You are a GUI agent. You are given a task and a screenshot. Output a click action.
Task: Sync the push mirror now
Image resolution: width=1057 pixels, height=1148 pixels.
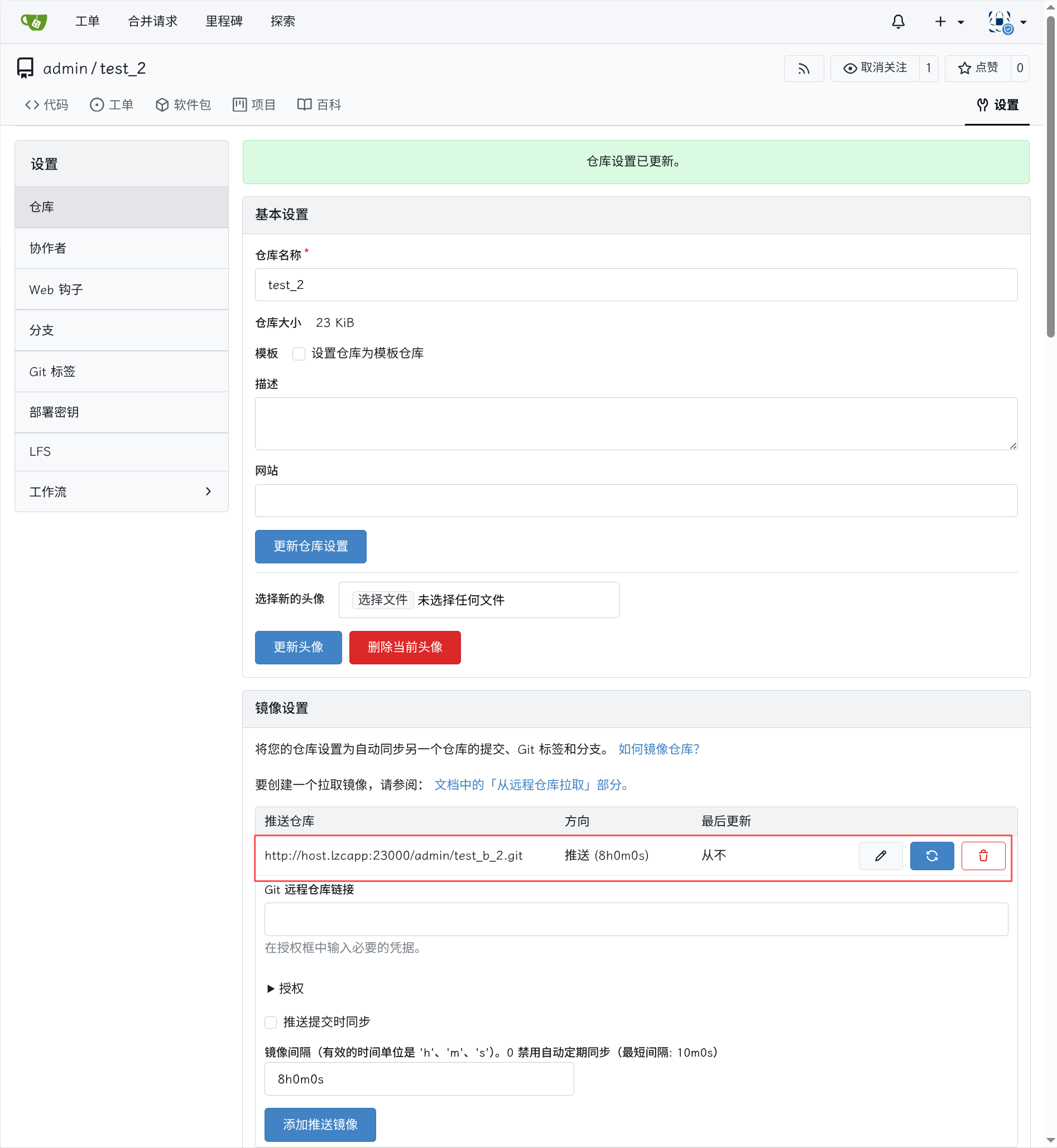pos(932,856)
